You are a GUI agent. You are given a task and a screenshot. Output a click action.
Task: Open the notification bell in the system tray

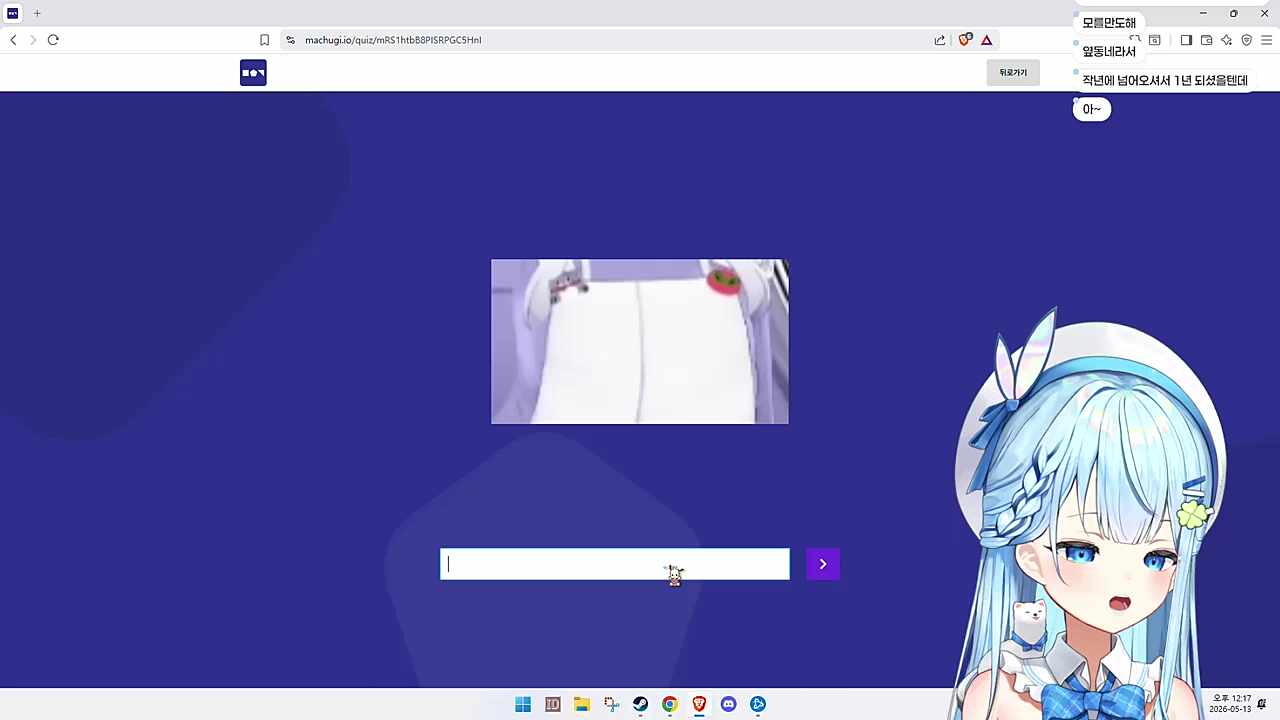point(1262,704)
